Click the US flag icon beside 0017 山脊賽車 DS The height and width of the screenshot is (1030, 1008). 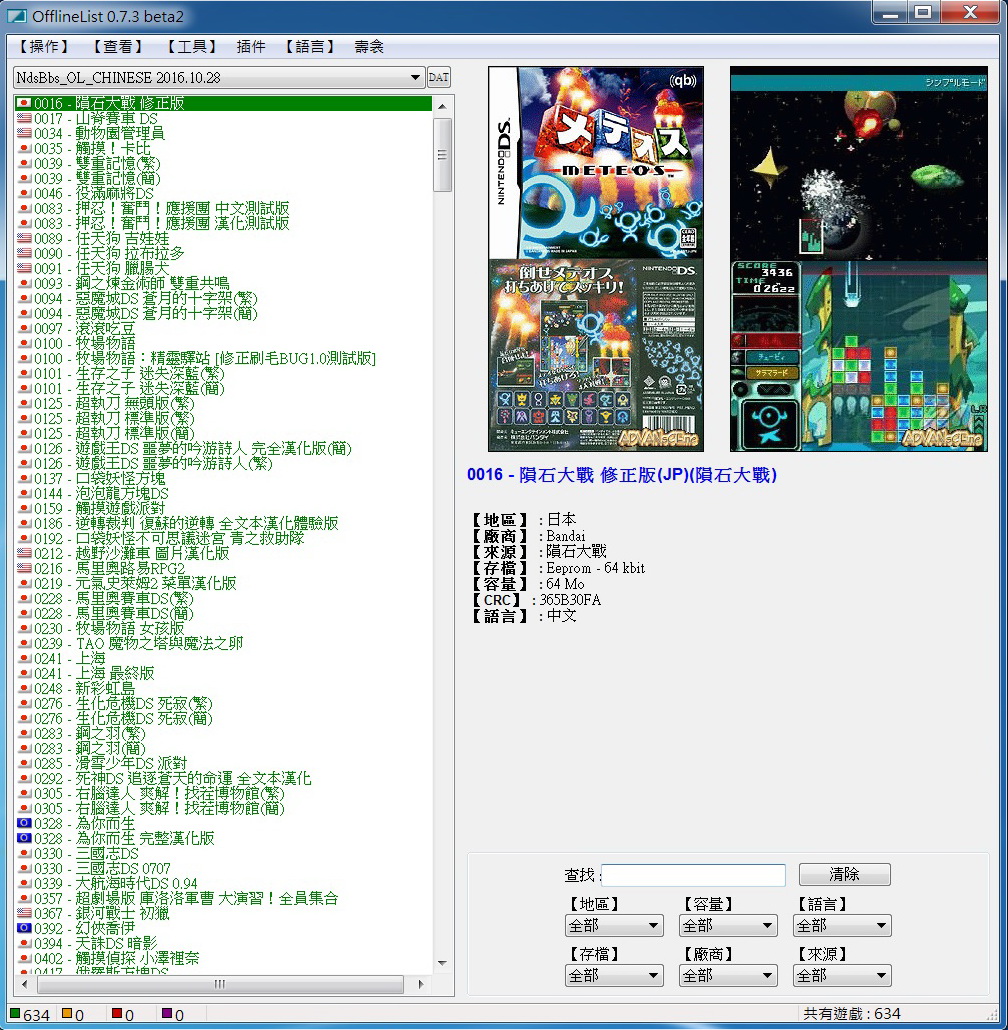point(24,118)
